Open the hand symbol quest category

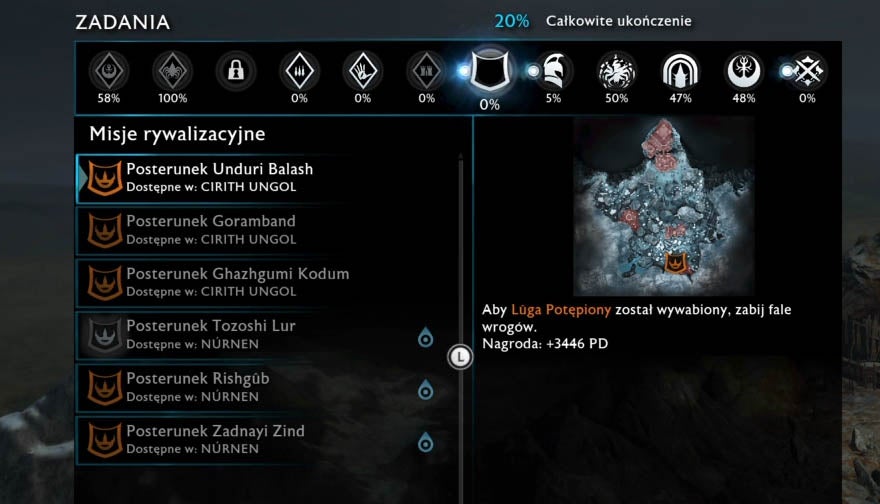363,71
